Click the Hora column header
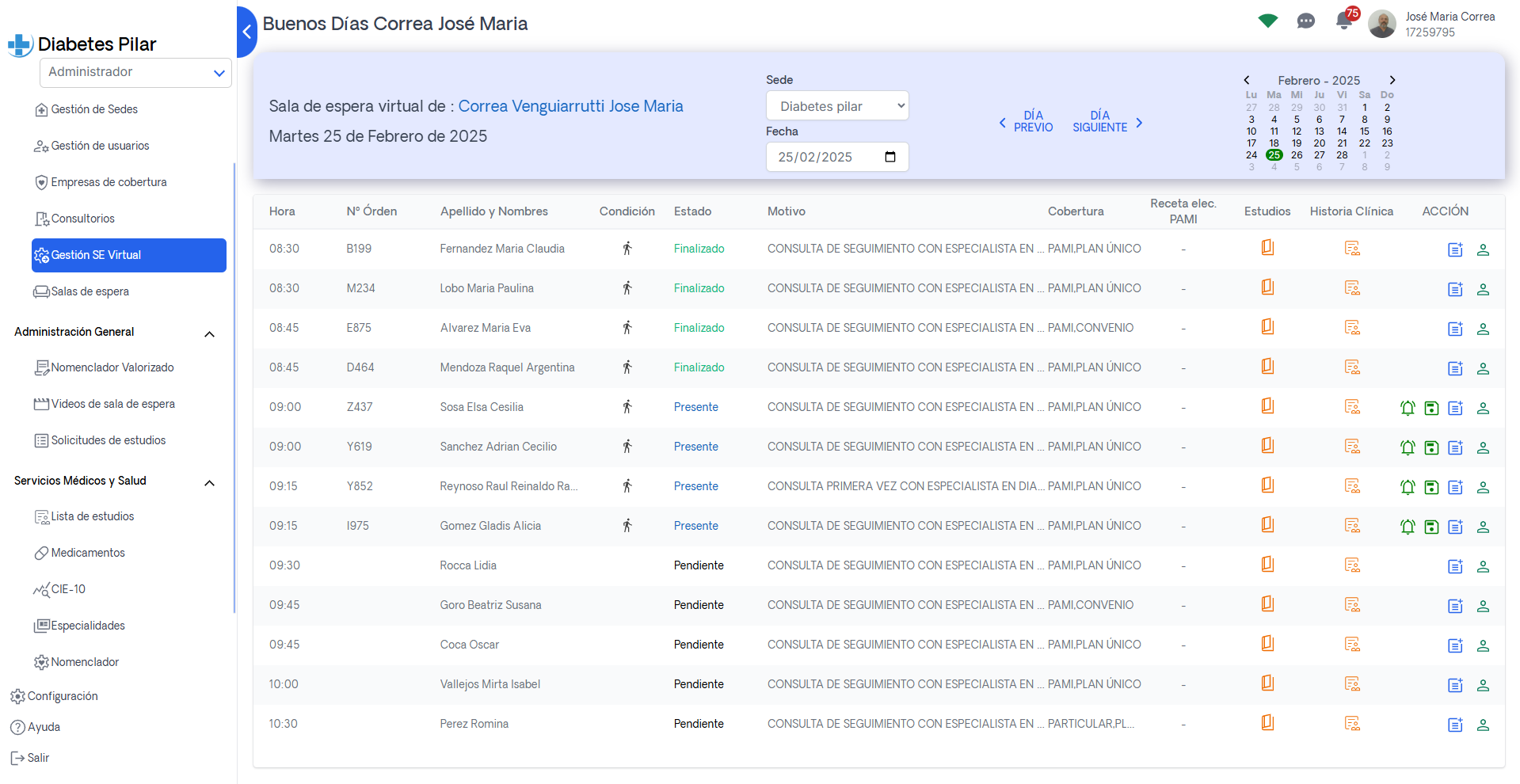Image resolution: width=1520 pixels, height=784 pixels. tap(282, 211)
